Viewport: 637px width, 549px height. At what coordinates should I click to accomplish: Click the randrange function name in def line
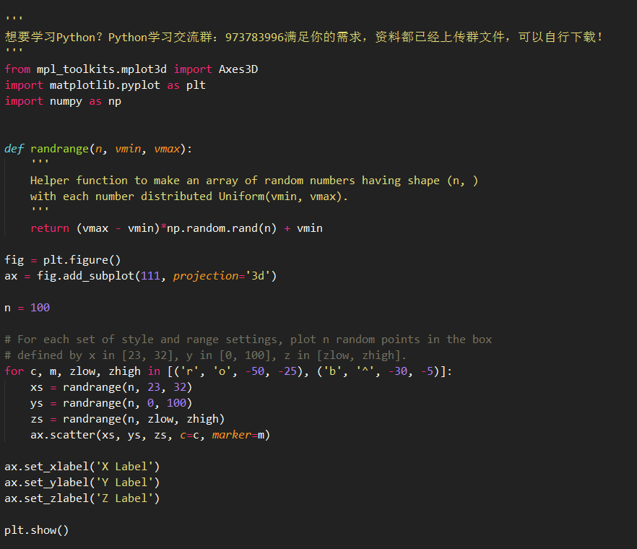point(59,149)
